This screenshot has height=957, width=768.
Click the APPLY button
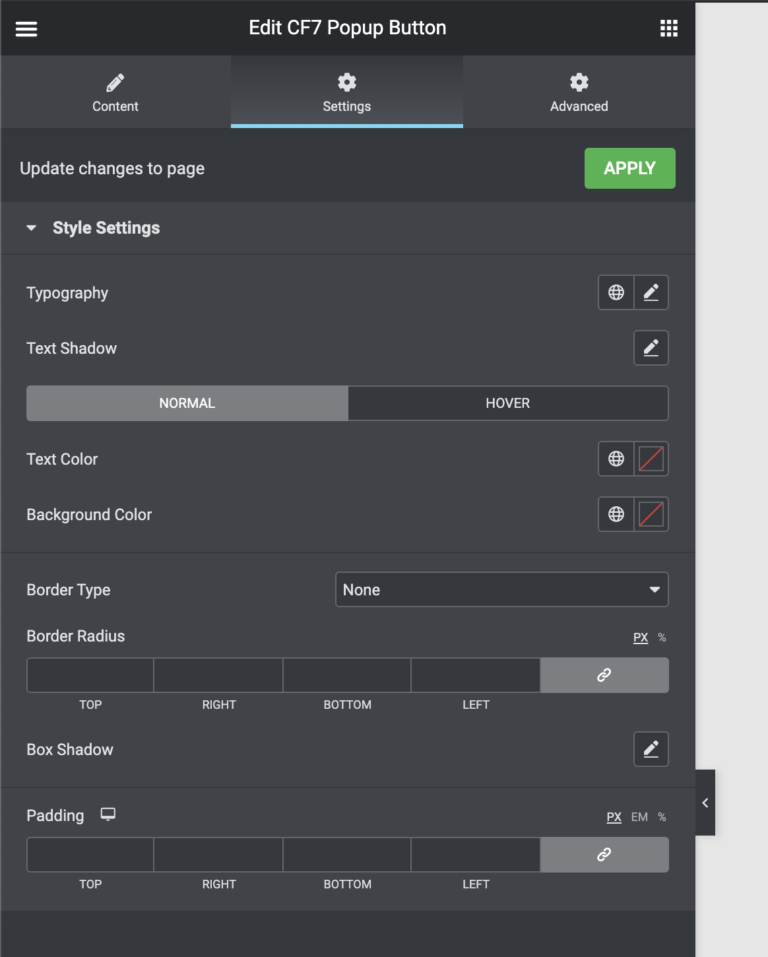click(629, 168)
